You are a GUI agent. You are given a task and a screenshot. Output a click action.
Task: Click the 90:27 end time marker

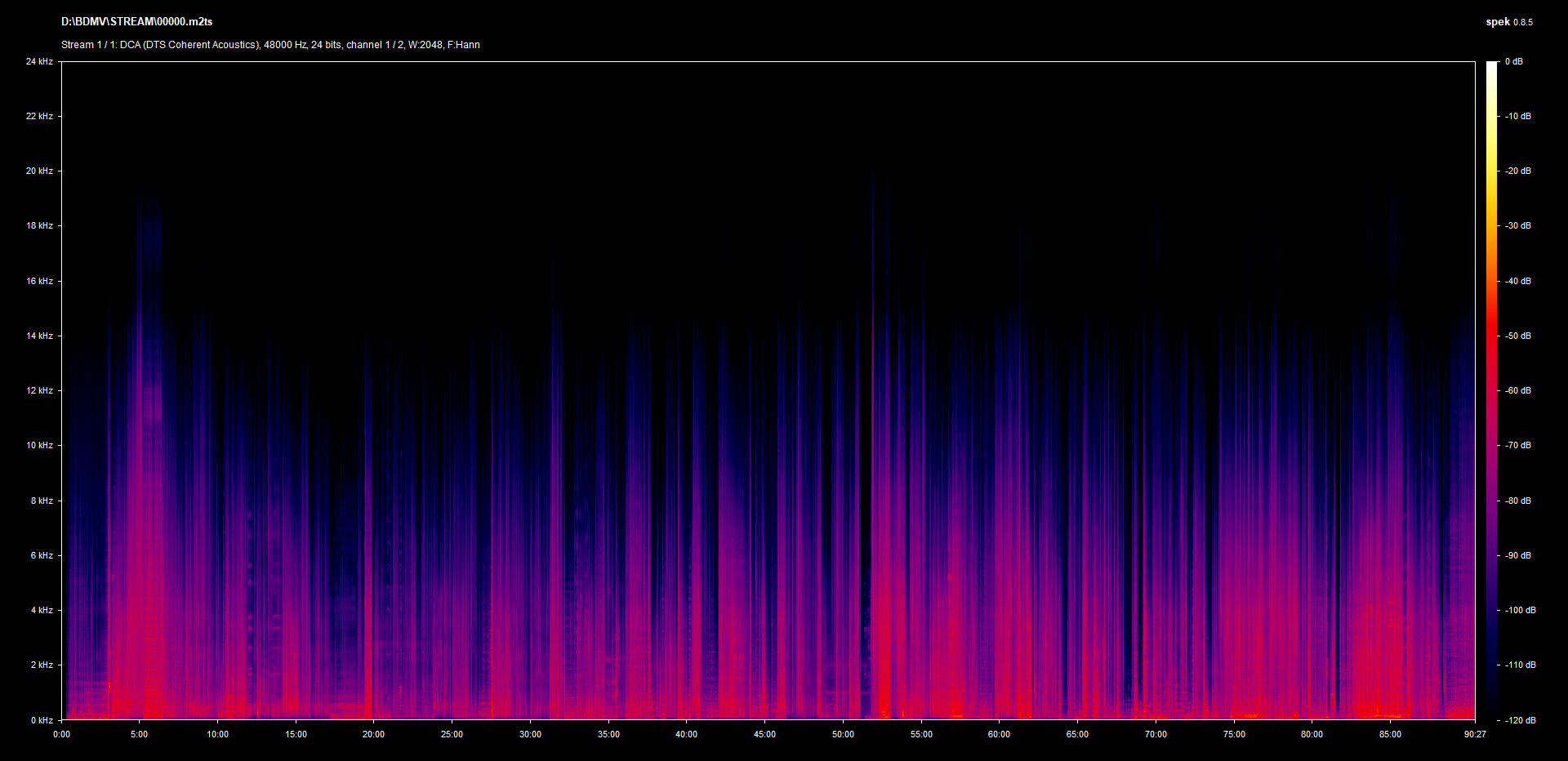click(x=1475, y=734)
